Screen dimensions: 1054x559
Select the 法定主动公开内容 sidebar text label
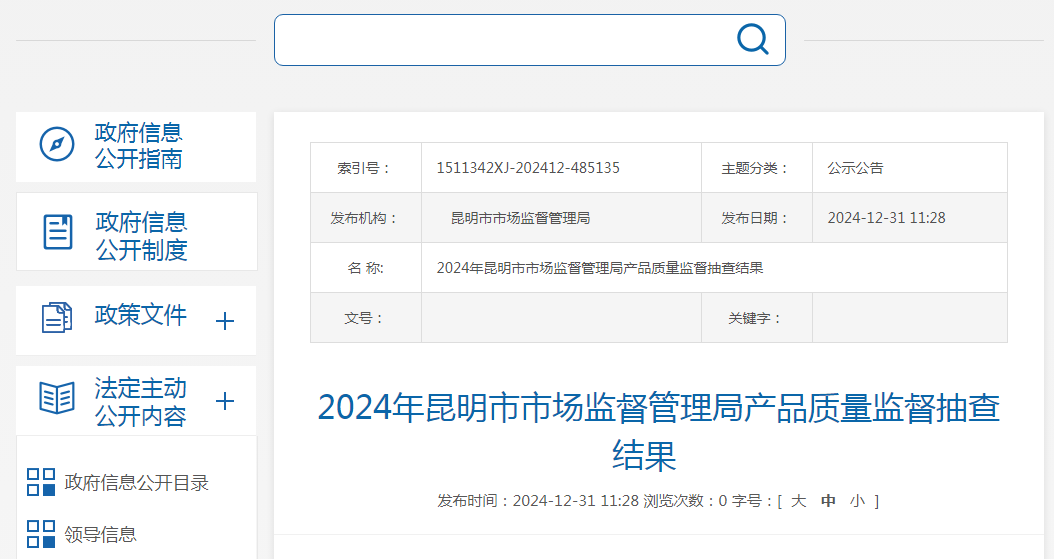141,402
